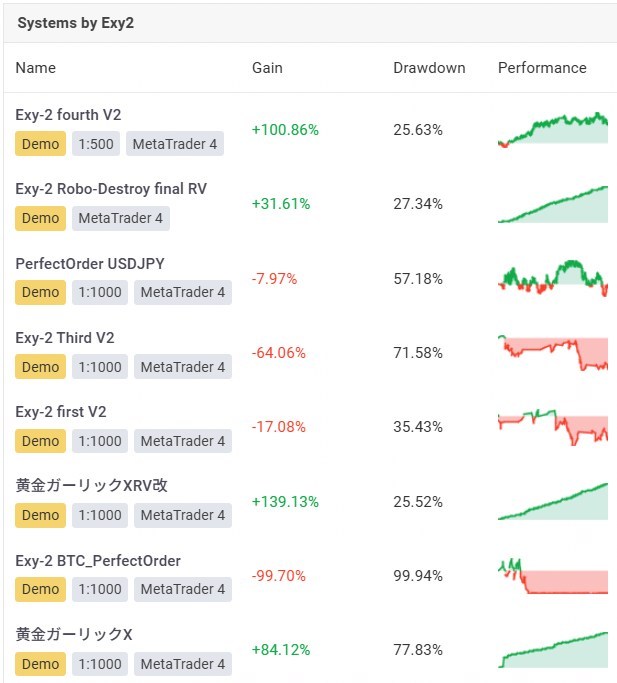This screenshot has width=617, height=683.
Task: Sort systems by Gain column header
Action: 267,68
